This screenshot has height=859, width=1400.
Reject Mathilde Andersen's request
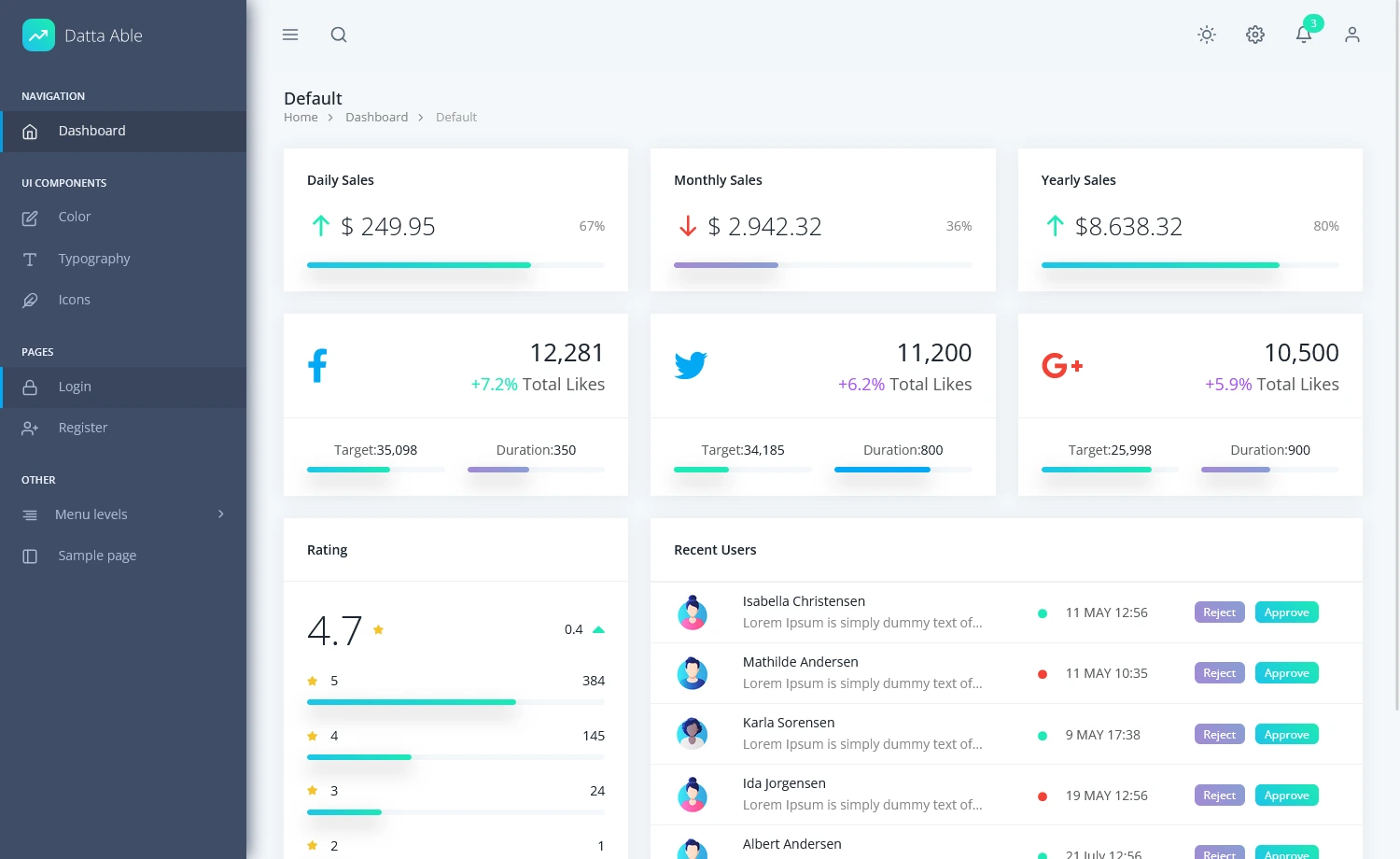pyautogui.click(x=1219, y=672)
